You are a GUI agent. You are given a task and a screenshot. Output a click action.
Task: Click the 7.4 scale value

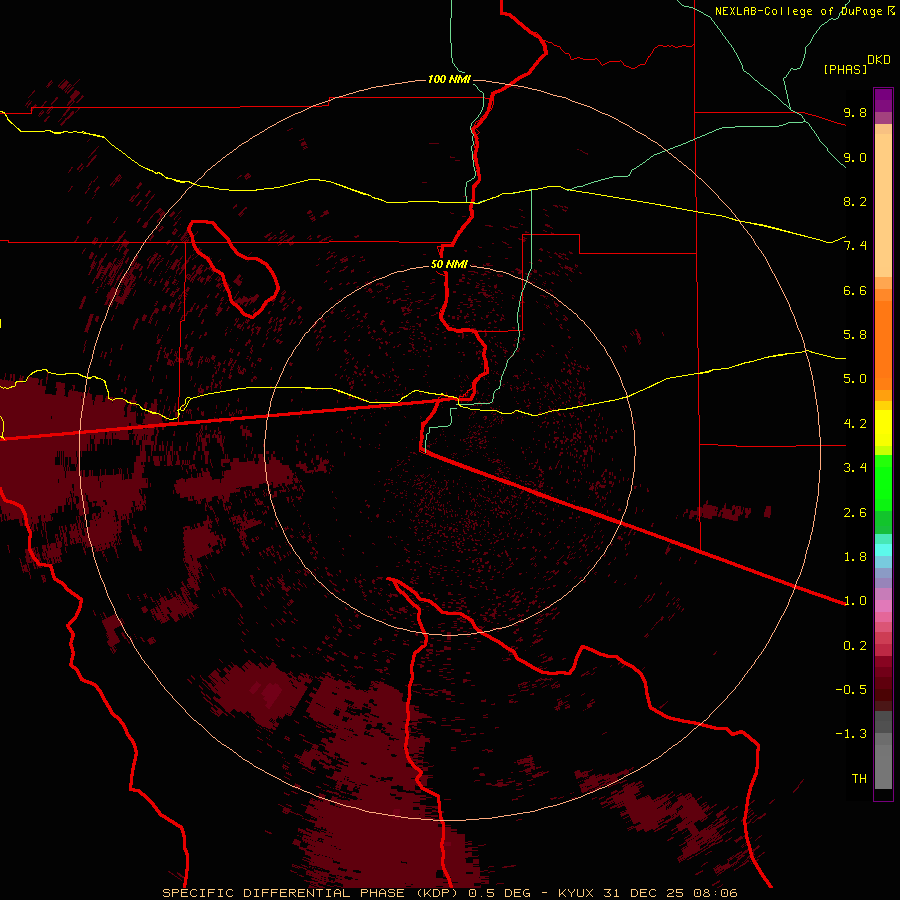click(855, 246)
